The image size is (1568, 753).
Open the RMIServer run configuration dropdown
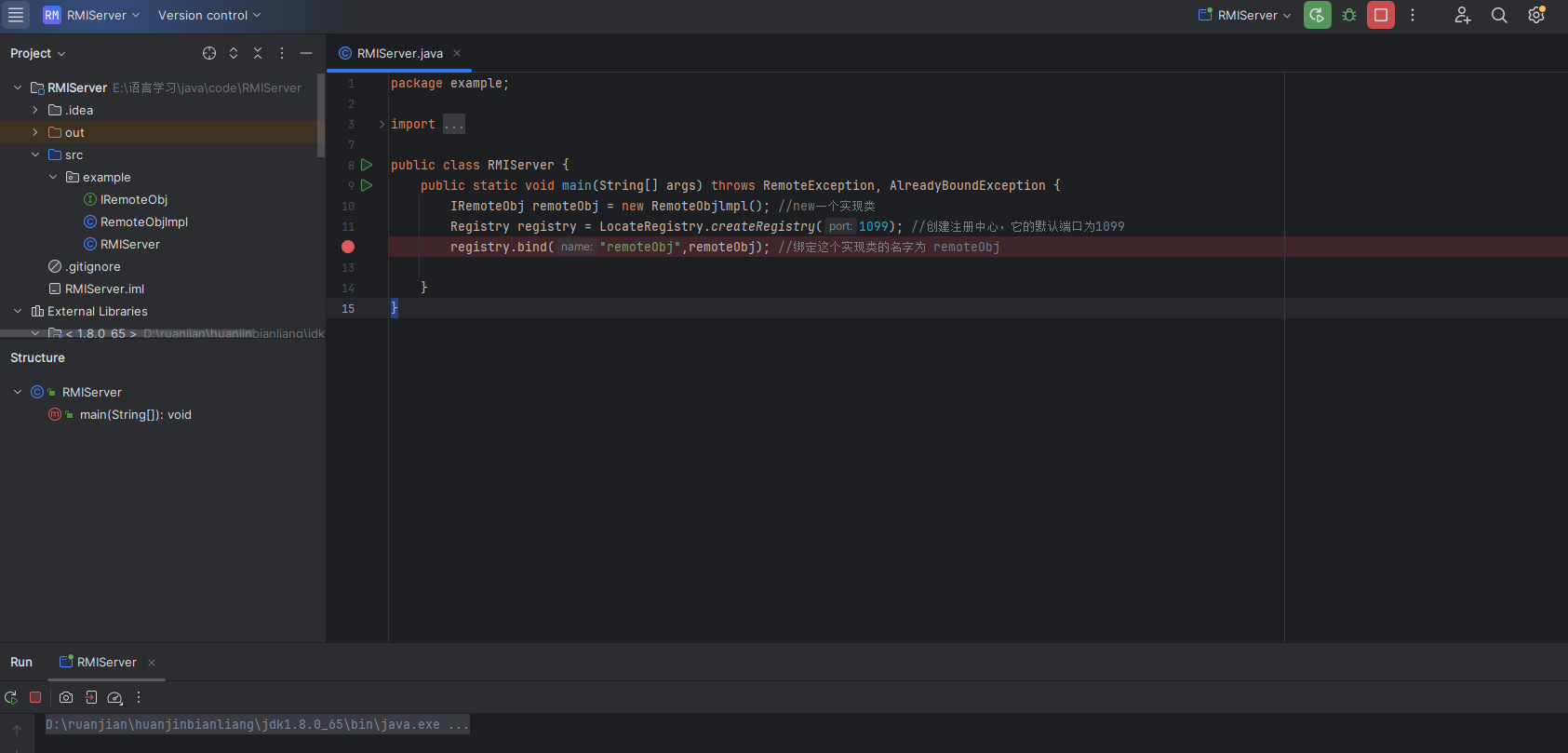pos(1245,15)
